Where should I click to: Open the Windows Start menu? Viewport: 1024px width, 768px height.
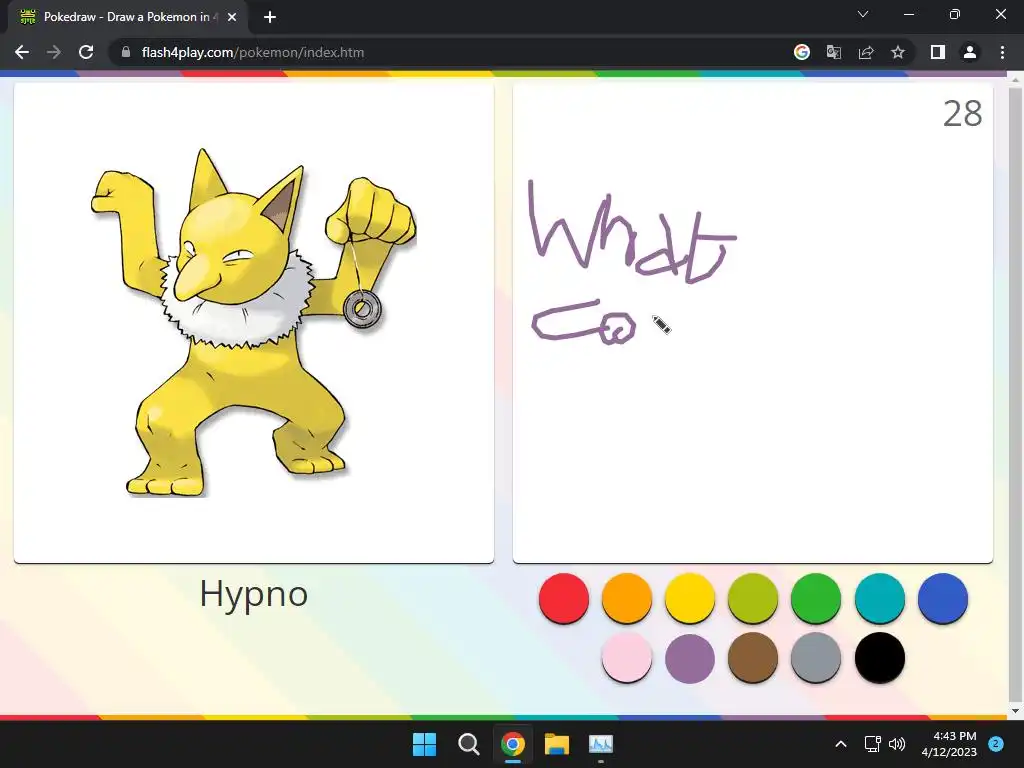424,744
